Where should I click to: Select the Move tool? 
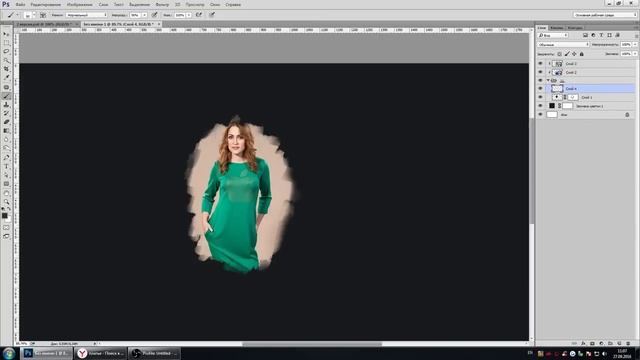coord(6,34)
